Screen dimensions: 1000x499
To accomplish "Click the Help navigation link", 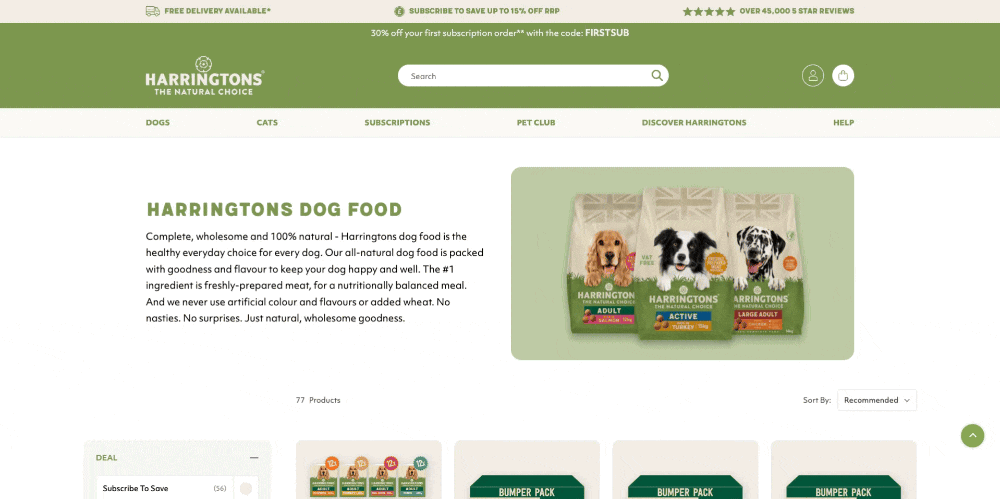I will pos(843,123).
